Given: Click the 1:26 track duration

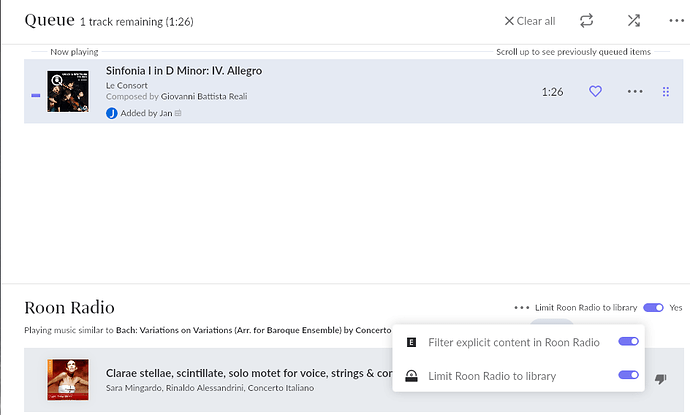Looking at the screenshot, I should (552, 92).
